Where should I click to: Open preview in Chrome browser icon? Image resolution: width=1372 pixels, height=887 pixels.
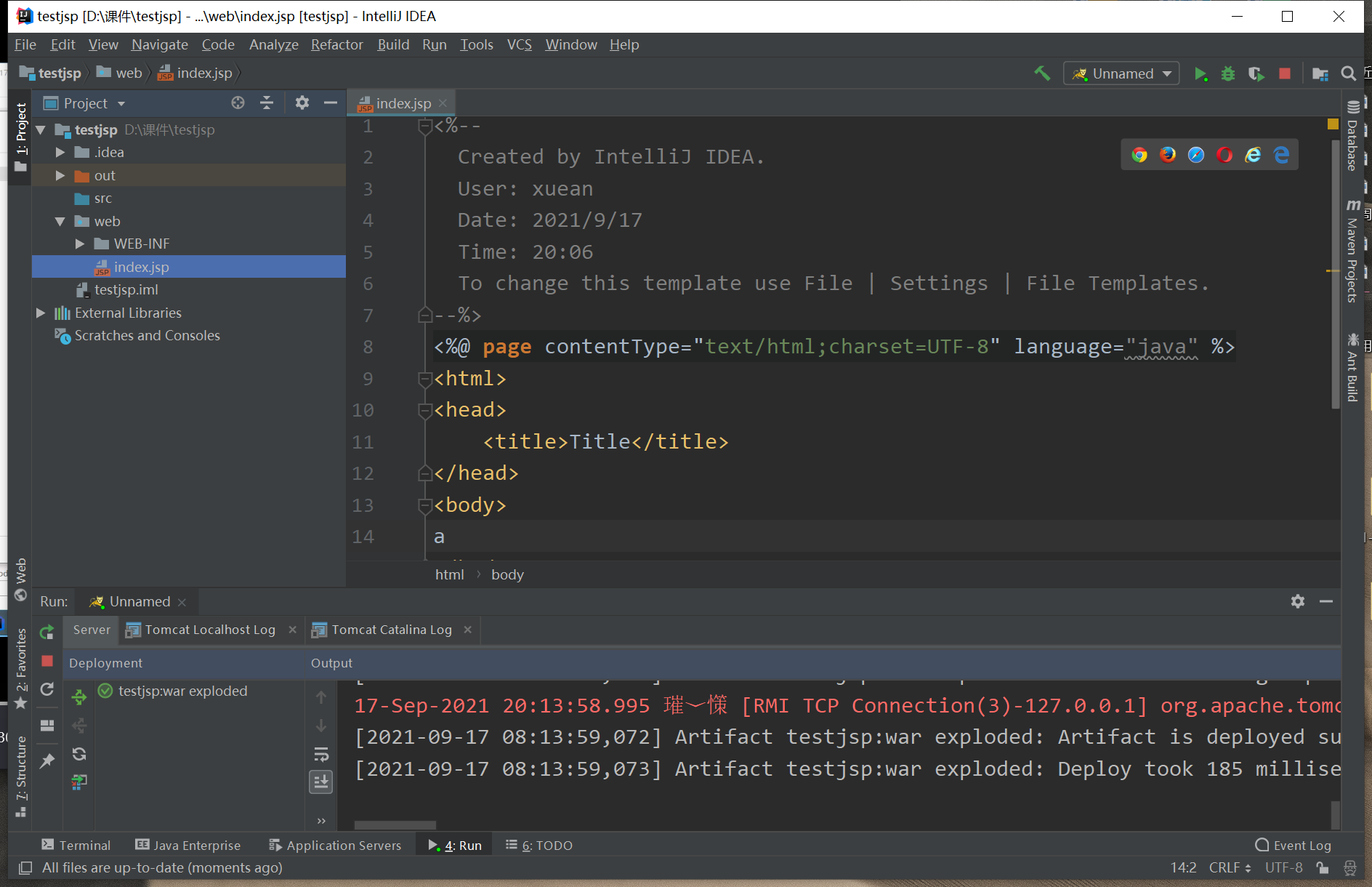1139,155
